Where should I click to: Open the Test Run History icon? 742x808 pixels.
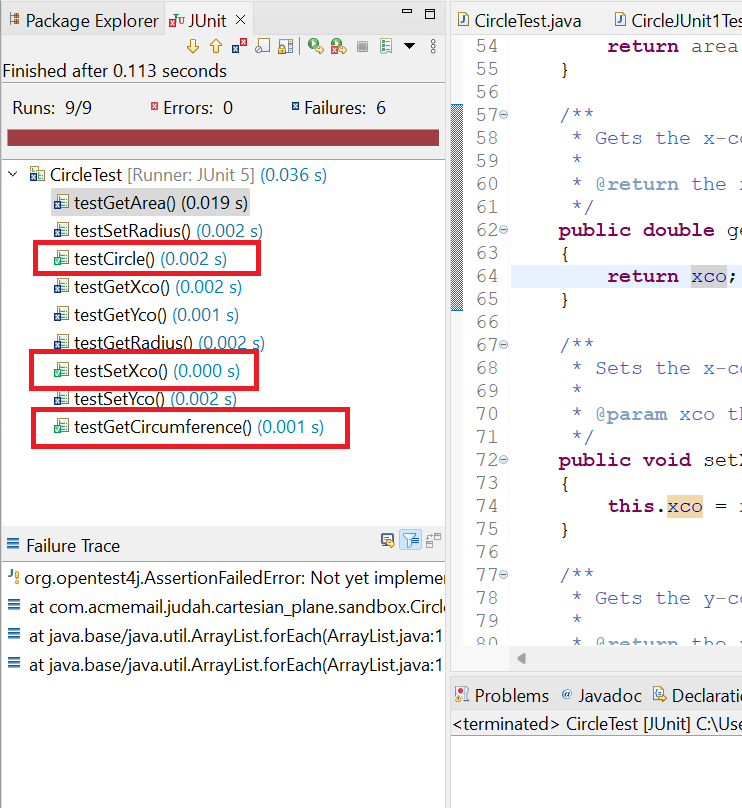tap(386, 46)
